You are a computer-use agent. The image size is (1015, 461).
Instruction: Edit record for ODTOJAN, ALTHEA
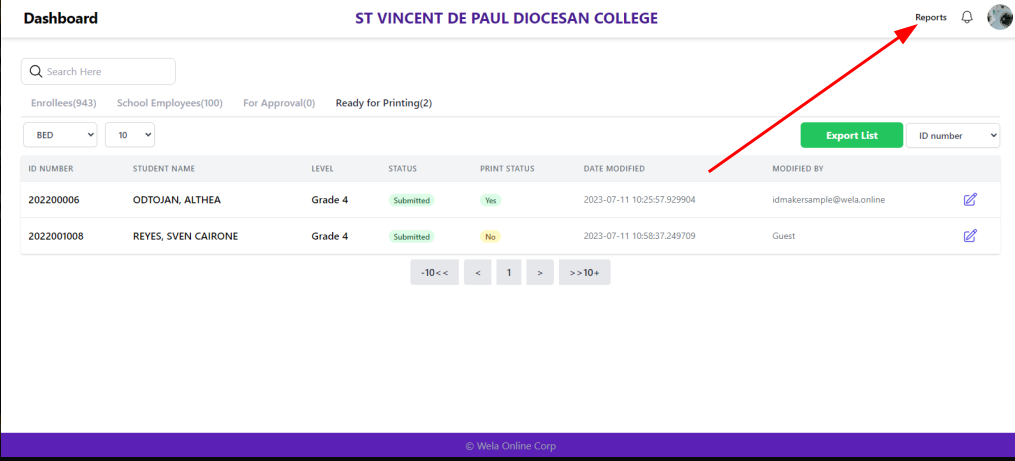pyautogui.click(x=970, y=199)
